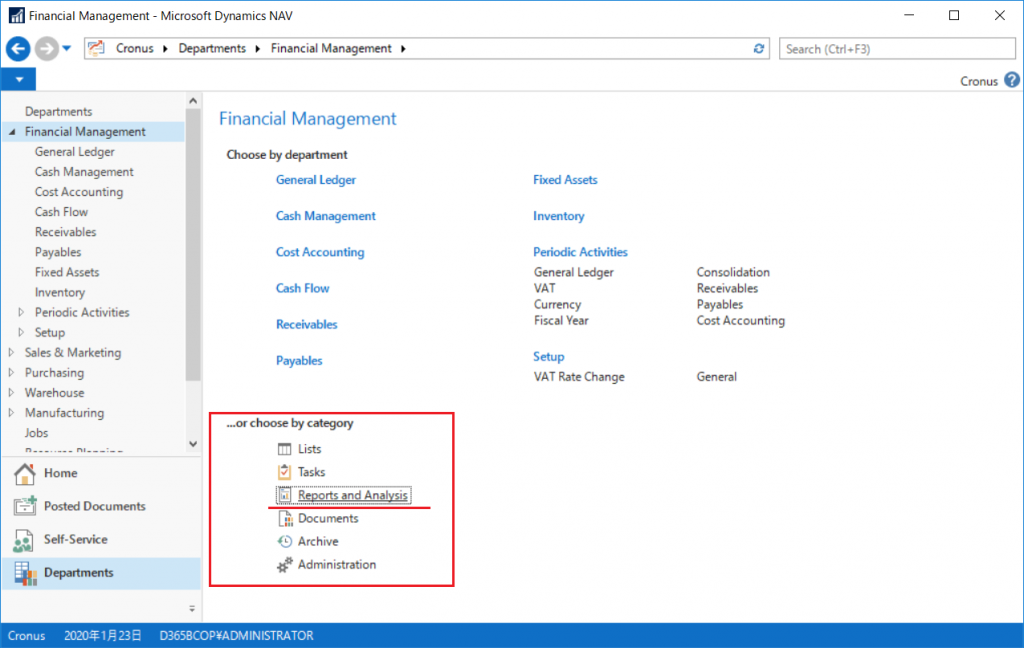Open breadcrumb arrow after Departments
1024x648 pixels.
(258, 49)
